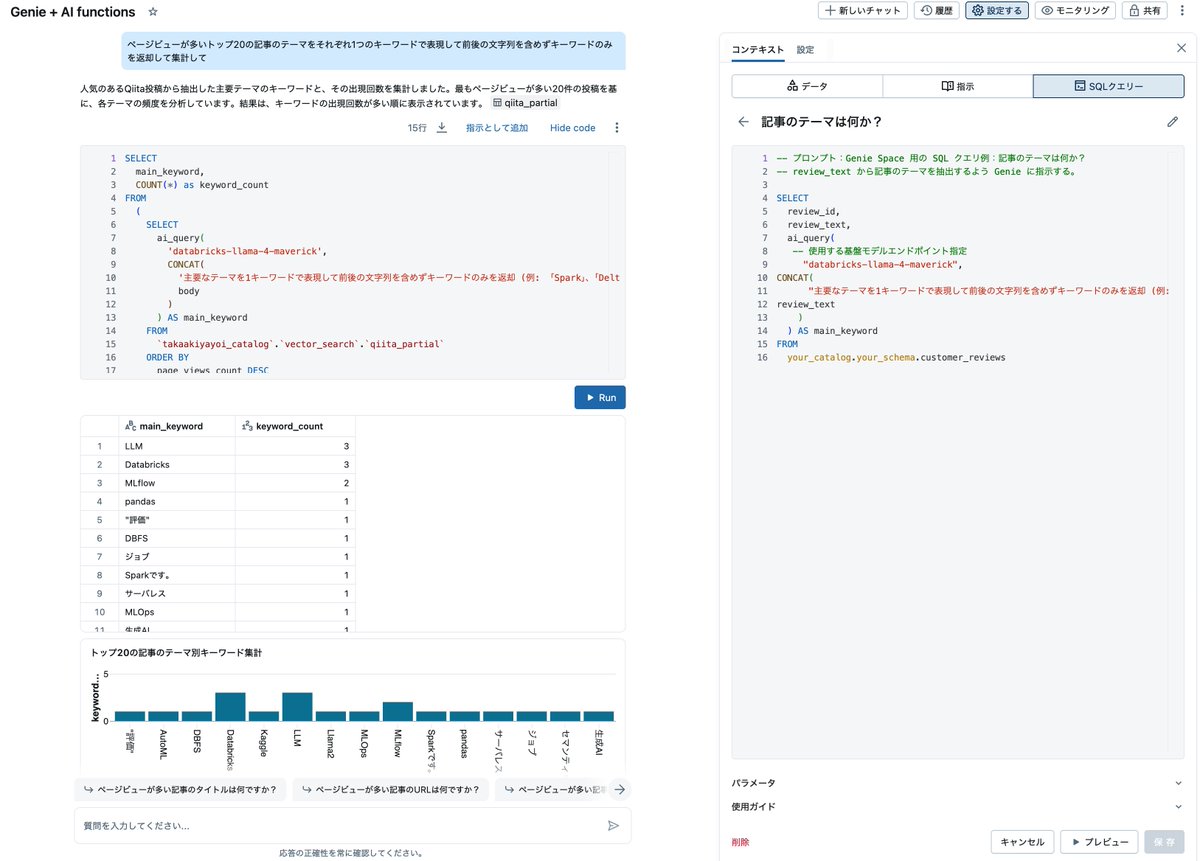Switch to the 設定 tab
This screenshot has height=861, width=1200.
point(805,49)
